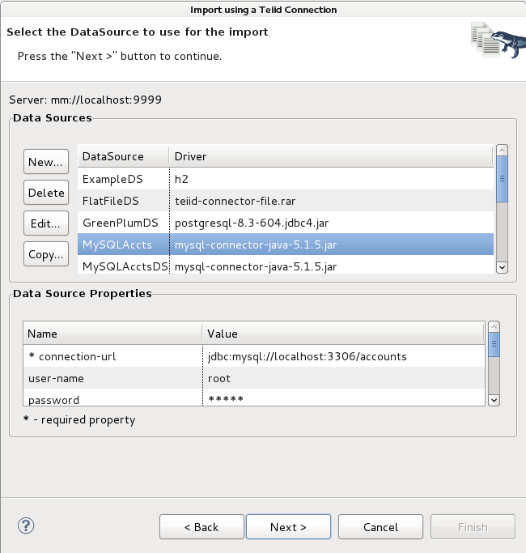The image size is (526, 553).
Task: Cancel the import wizard
Action: (380, 527)
